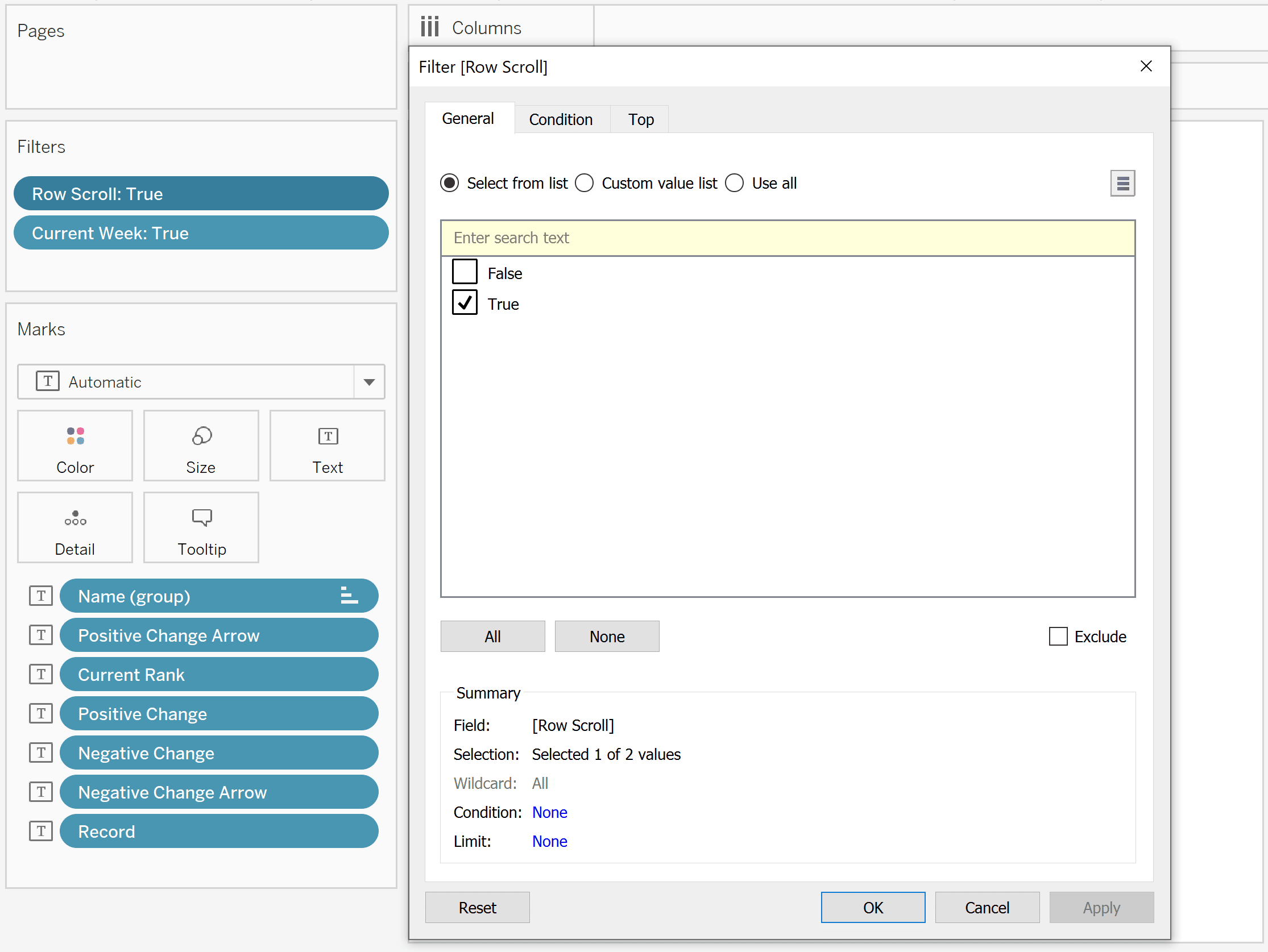Select the Negative Change pill
1268x952 pixels.
[x=219, y=753]
